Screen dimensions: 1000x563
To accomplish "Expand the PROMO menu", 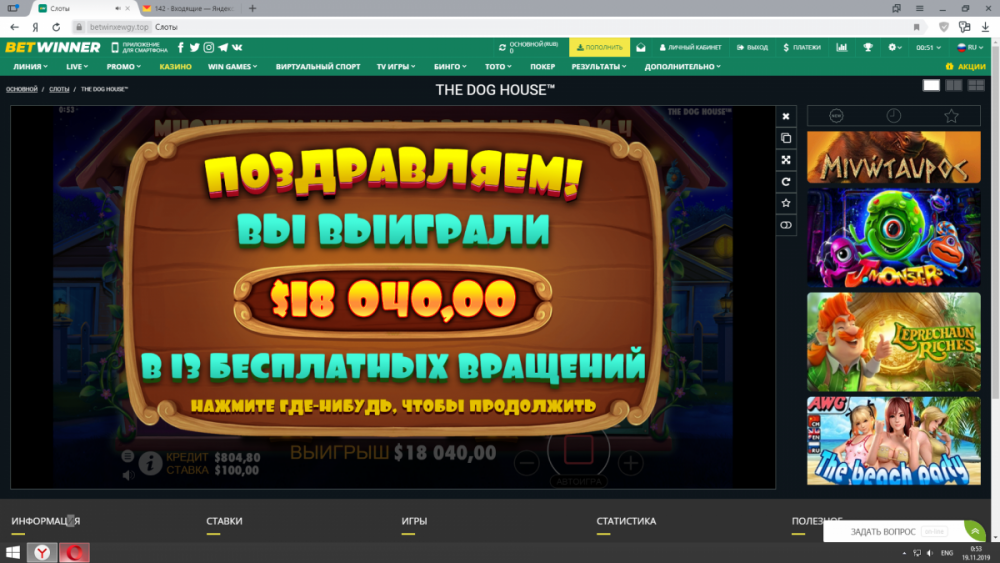I will tap(123, 66).
